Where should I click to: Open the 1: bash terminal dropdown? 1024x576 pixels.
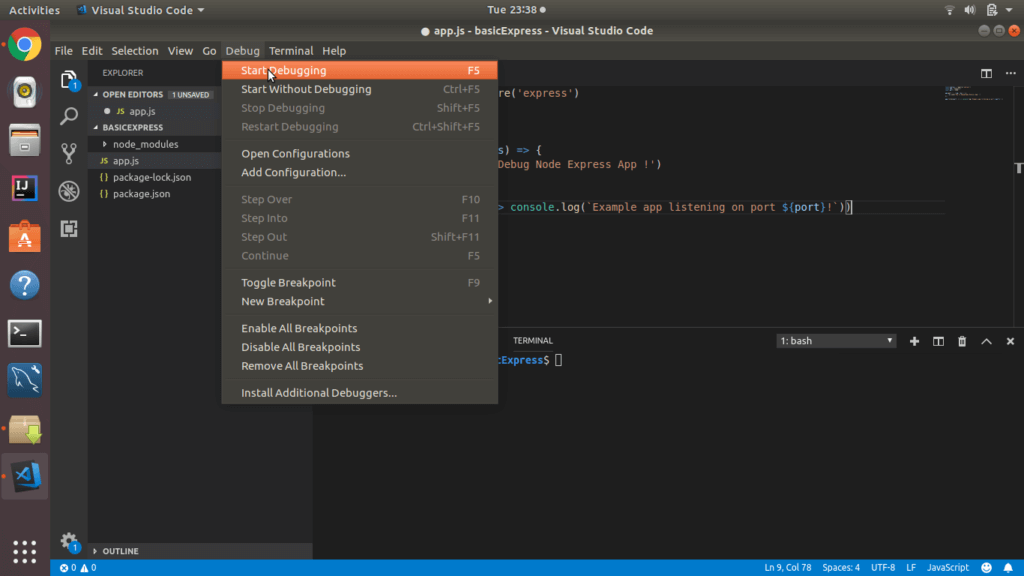tap(836, 341)
